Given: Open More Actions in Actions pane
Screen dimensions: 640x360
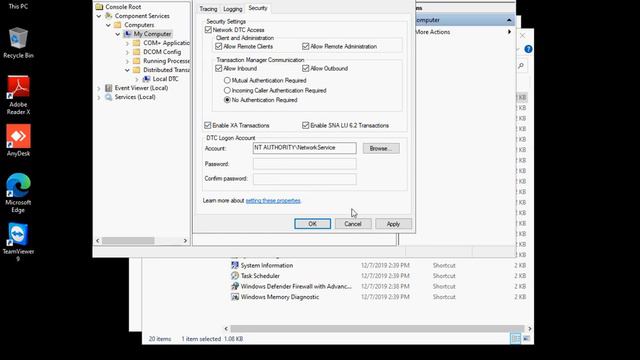Looking at the screenshot, I should pyautogui.click(x=433, y=32).
